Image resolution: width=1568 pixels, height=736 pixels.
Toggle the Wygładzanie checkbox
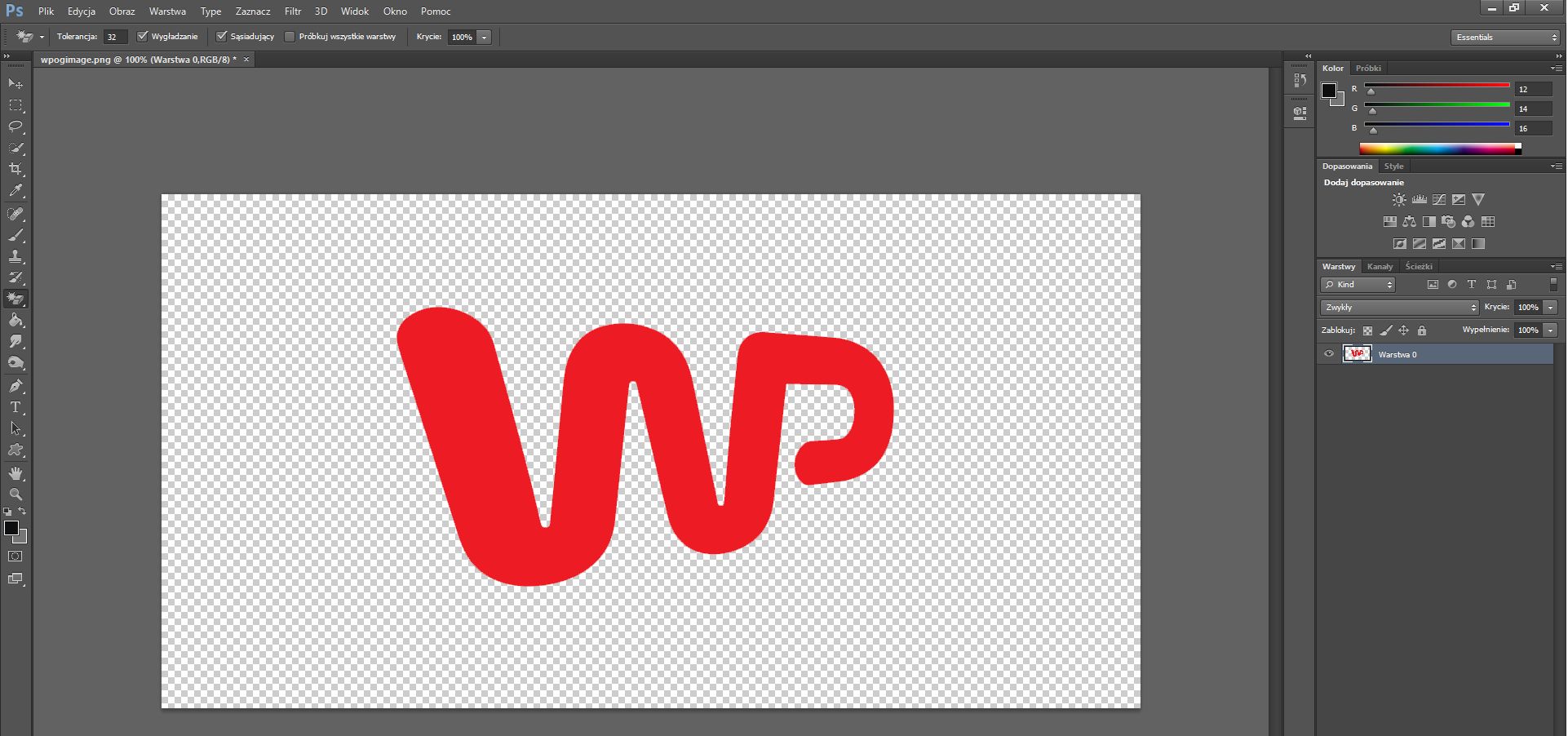point(143,36)
